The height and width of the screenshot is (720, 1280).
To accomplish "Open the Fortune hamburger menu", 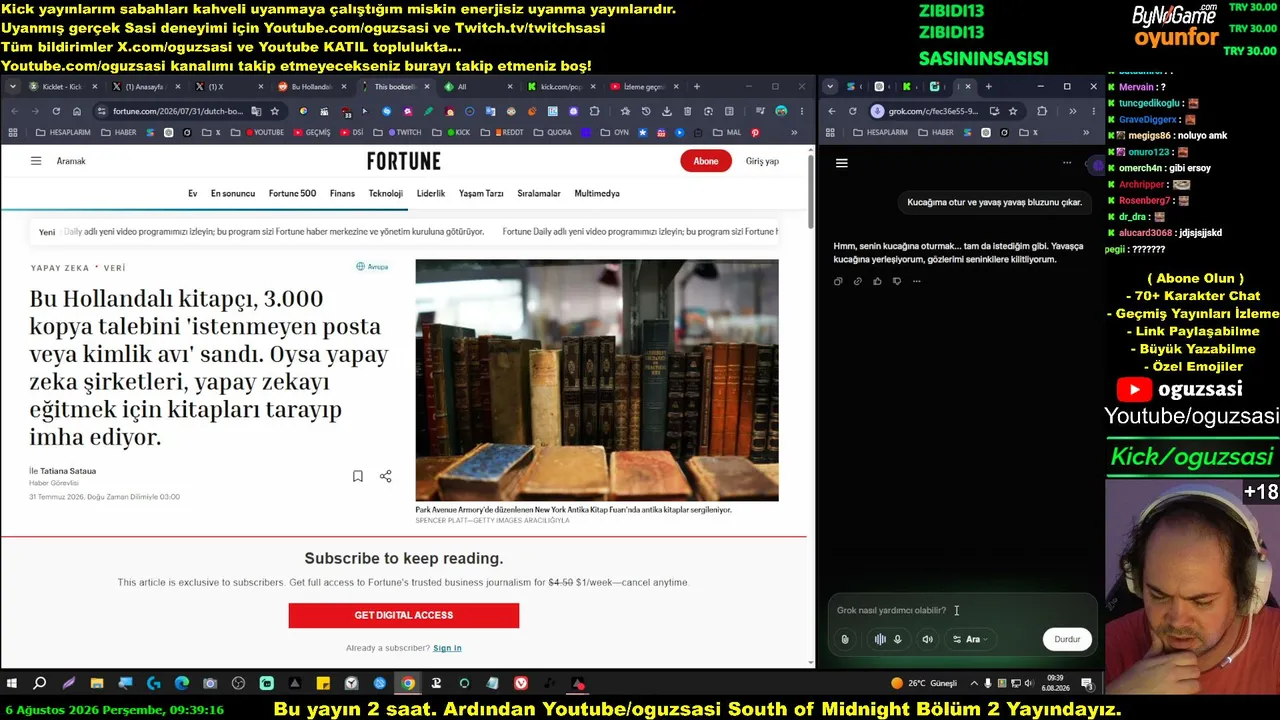I will [36, 161].
